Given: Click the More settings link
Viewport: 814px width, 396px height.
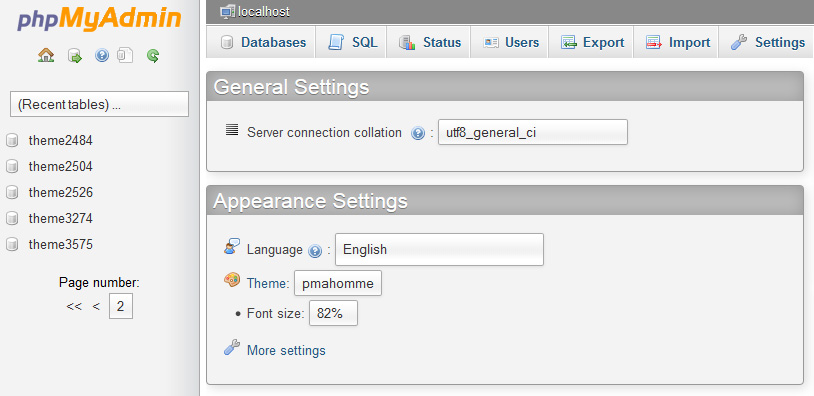Looking at the screenshot, I should pyautogui.click(x=286, y=350).
